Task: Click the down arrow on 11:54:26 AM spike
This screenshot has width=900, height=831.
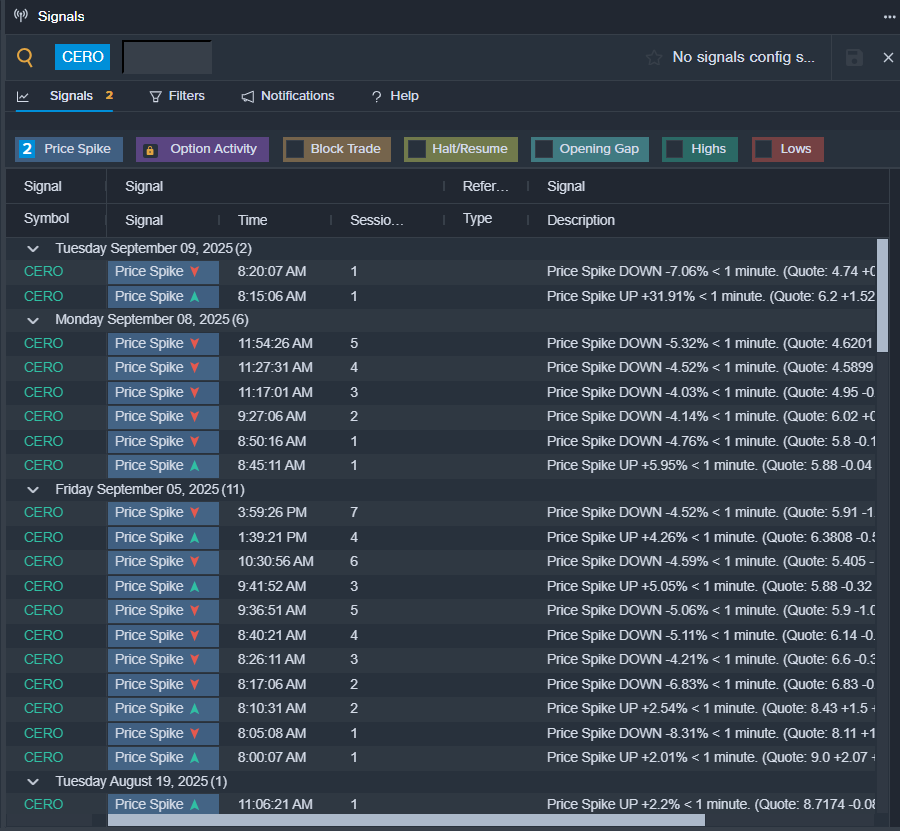Action: click(x=195, y=343)
